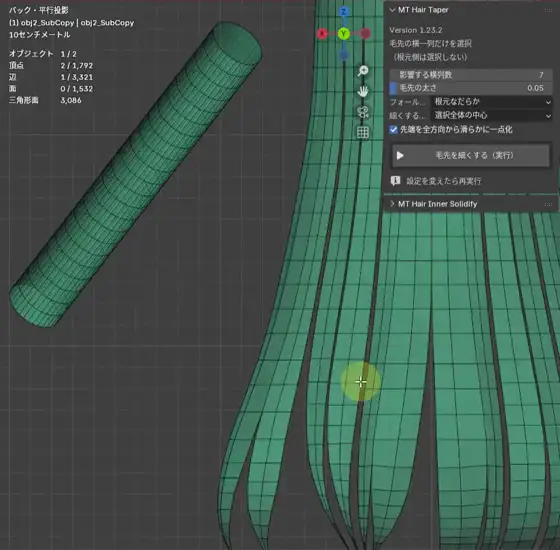Image resolution: width=560 pixels, height=550 pixels.
Task: Click the 細くする... label text
Action: point(407,116)
